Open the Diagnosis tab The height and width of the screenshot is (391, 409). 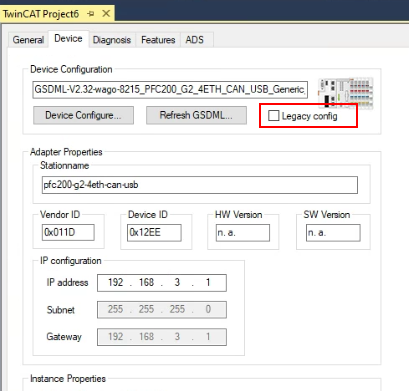click(112, 40)
